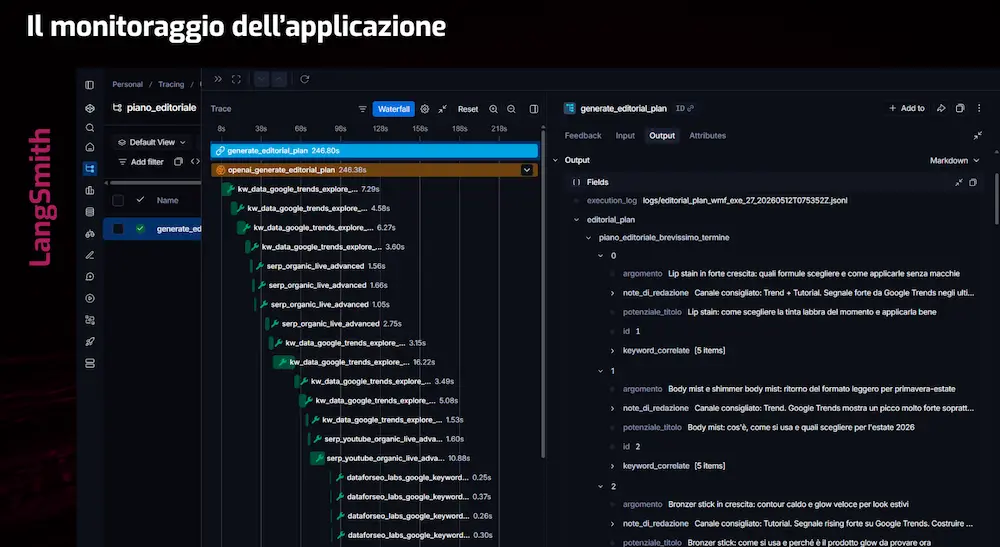Screen dimensions: 1000x547
Task: Click the Add to button
Action: [906, 108]
